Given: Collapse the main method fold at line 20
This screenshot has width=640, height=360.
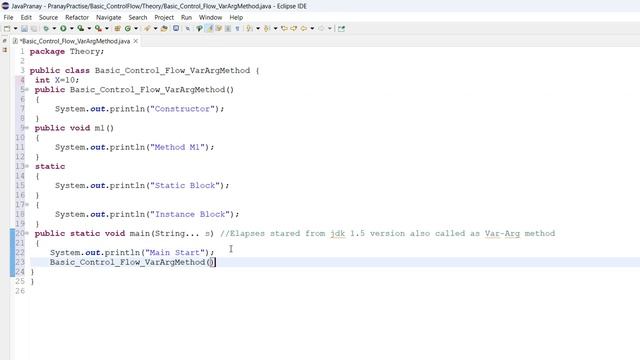Looking at the screenshot, I should [x=27, y=233].
